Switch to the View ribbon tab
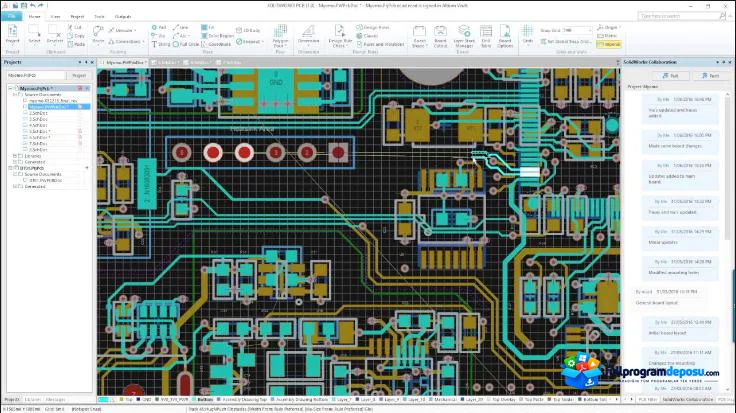Viewport: 736px width, 413px height. tap(55, 16)
